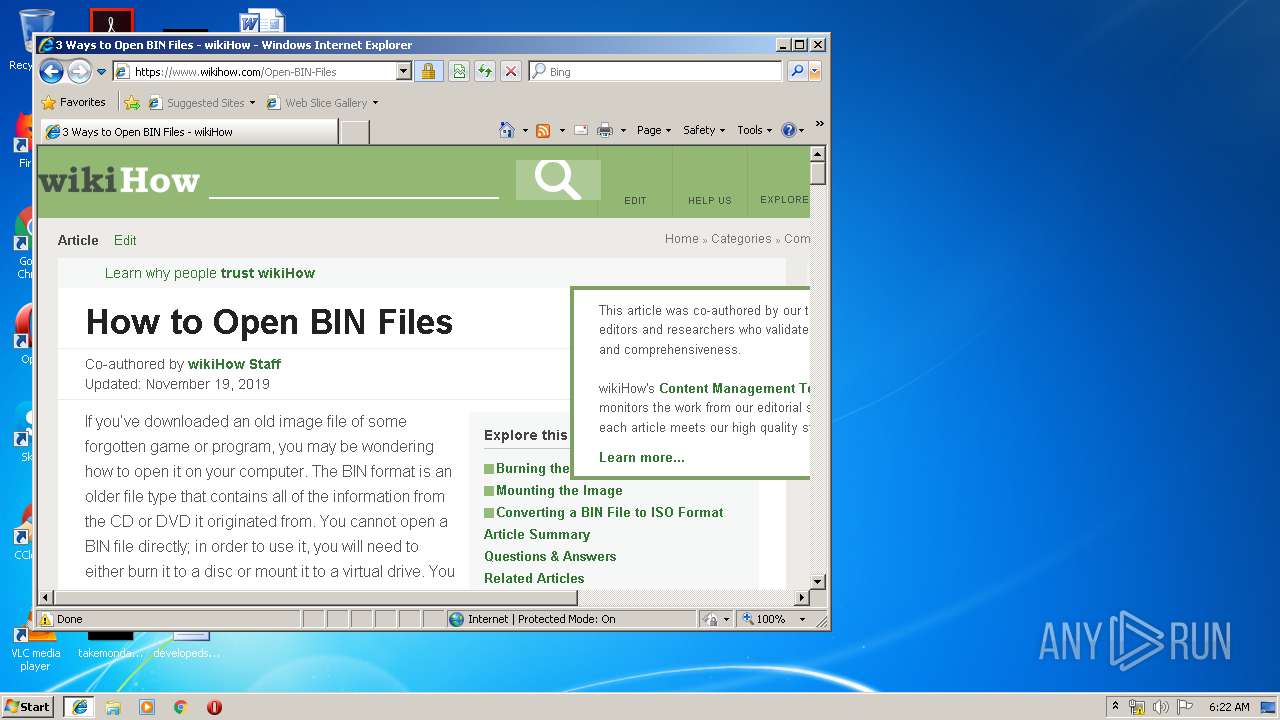Click the Help question mark icon

(788, 130)
